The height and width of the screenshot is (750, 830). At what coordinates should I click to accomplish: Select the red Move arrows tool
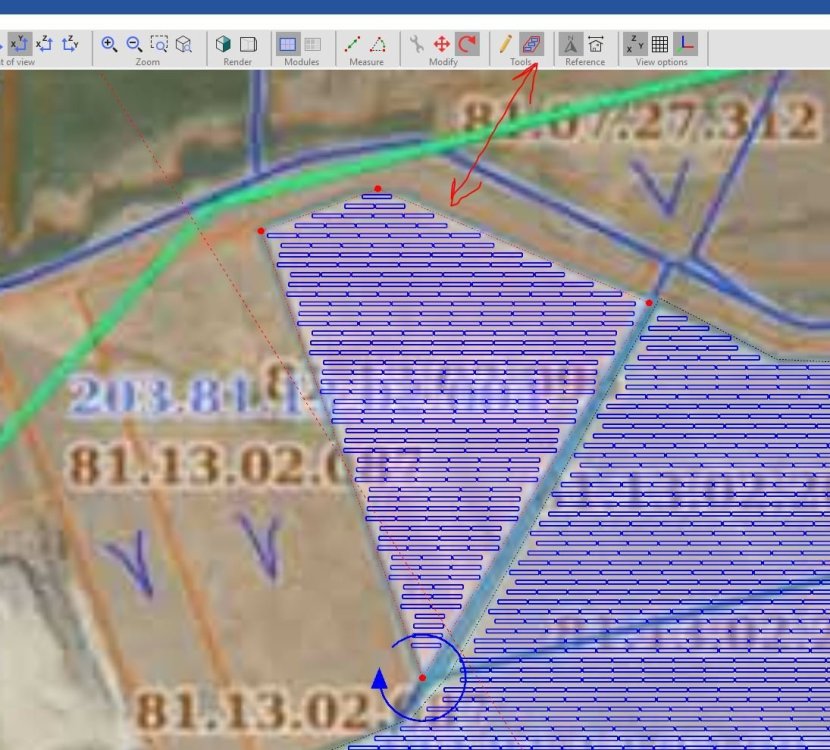click(442, 44)
